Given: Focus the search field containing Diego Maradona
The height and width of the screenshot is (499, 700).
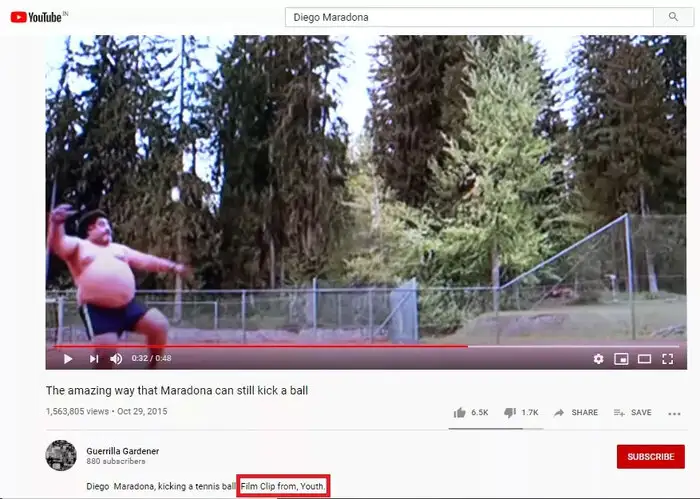Looking at the screenshot, I should pyautogui.click(x=469, y=17).
